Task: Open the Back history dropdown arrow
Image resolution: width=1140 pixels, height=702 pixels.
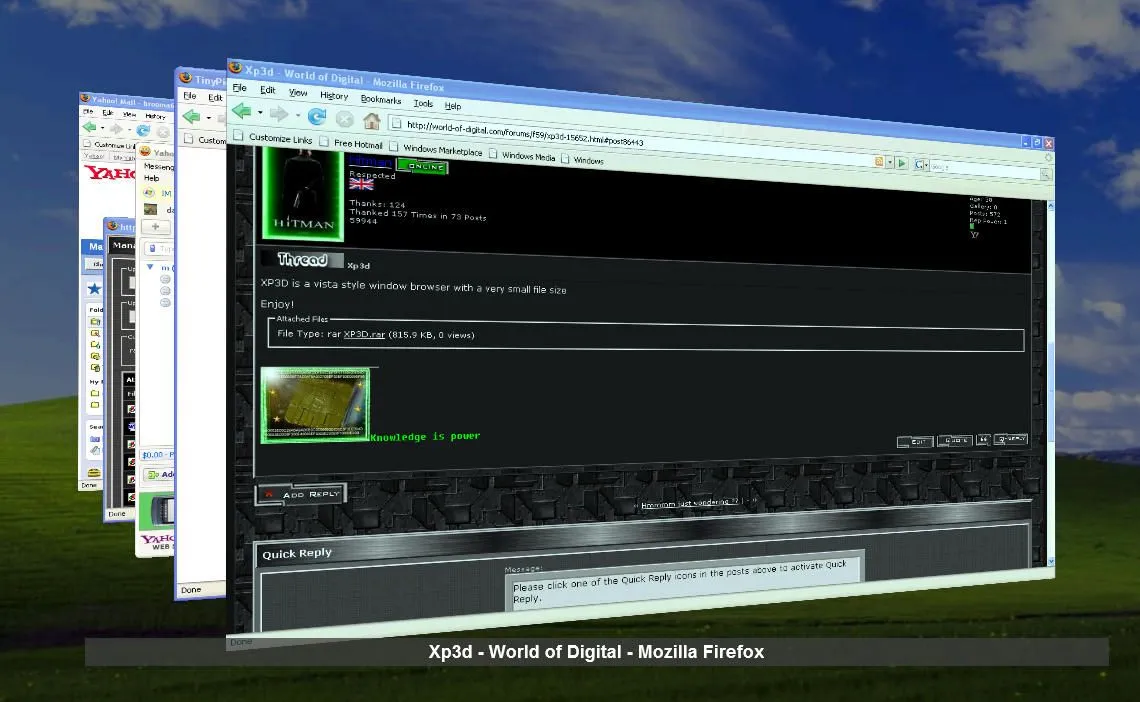Action: [x=260, y=114]
